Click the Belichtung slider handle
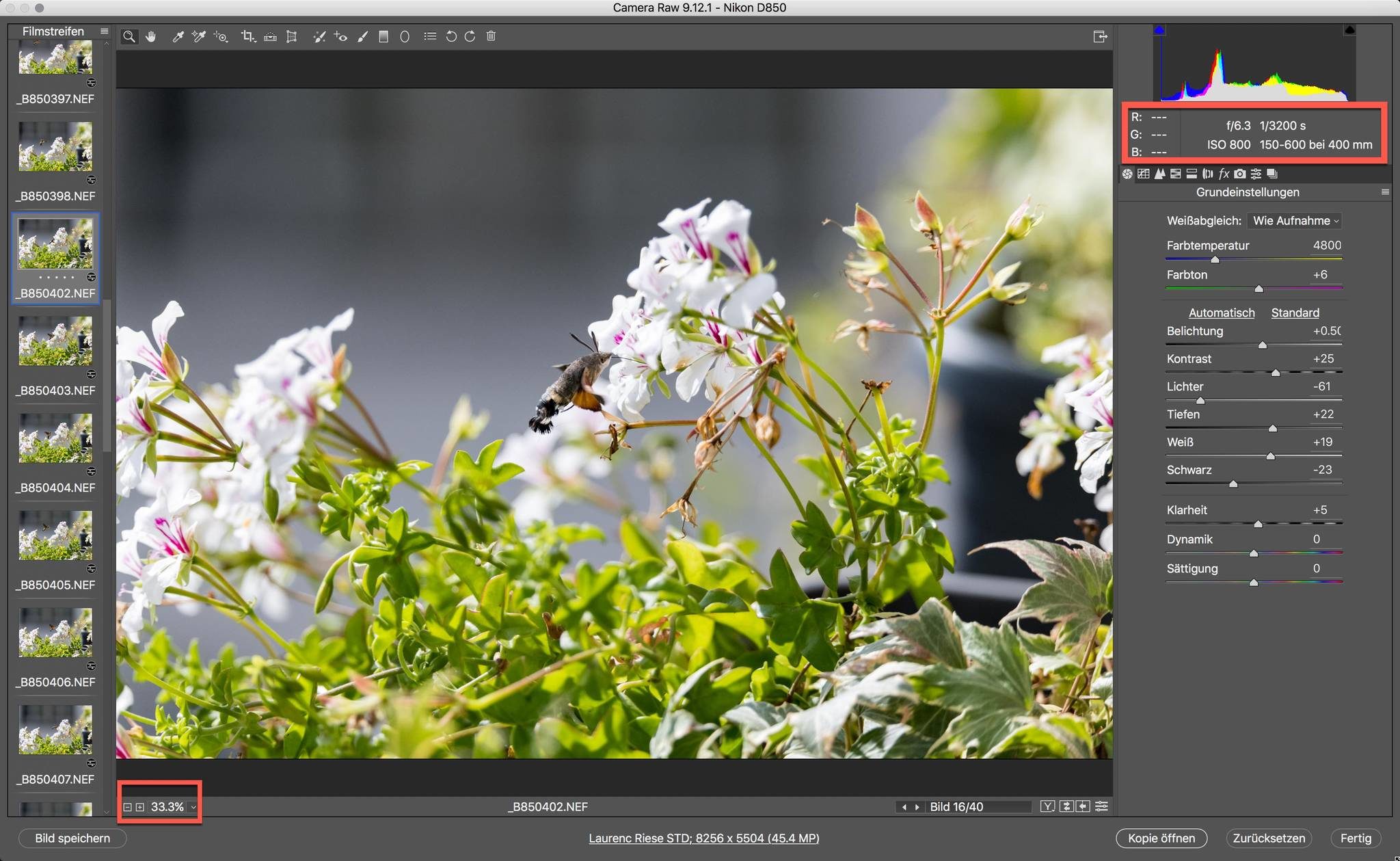 (1263, 345)
